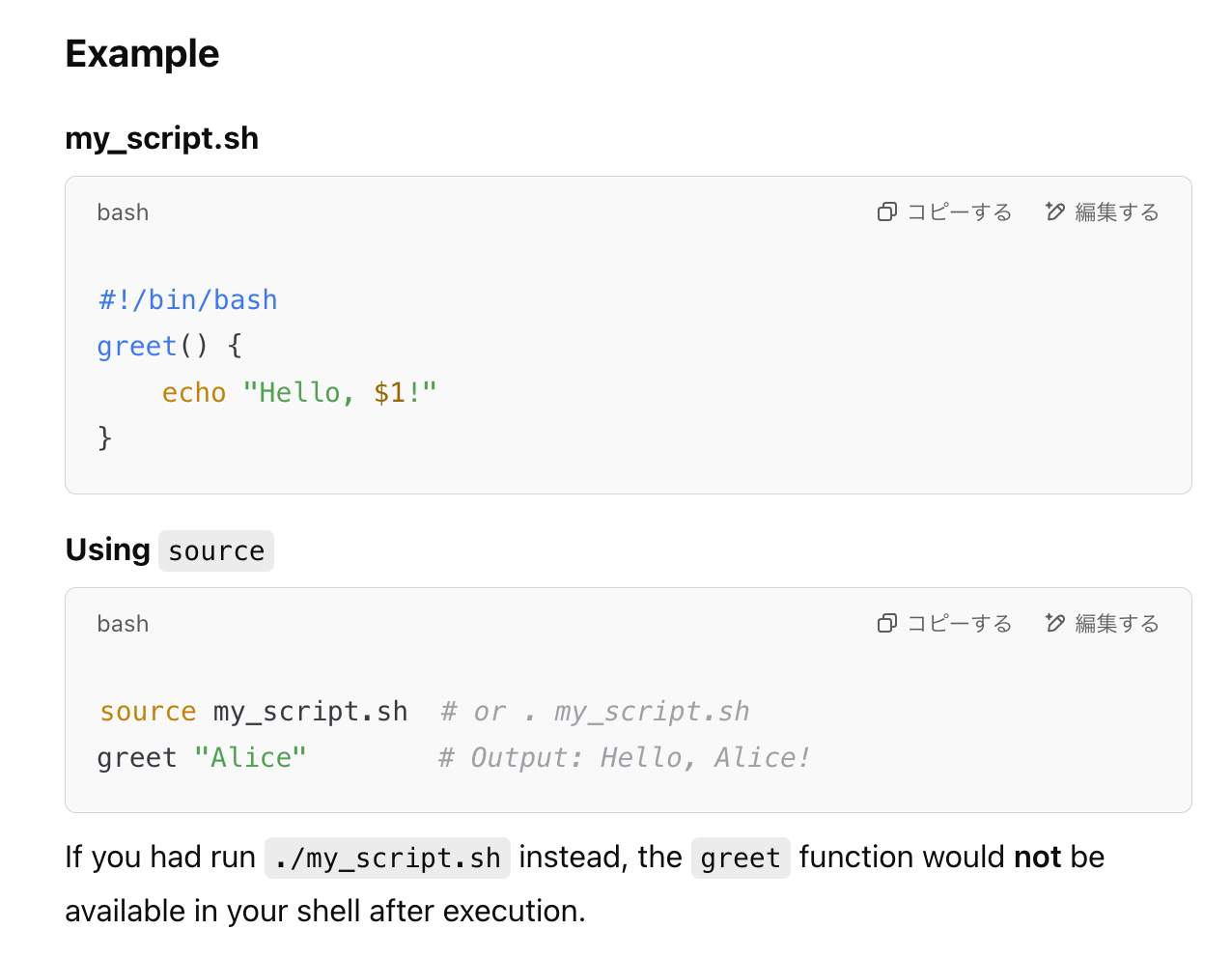Image resolution: width=1232 pixels, height=958 pixels.
Task: Click the my_script.sh subheading
Action: (x=161, y=138)
